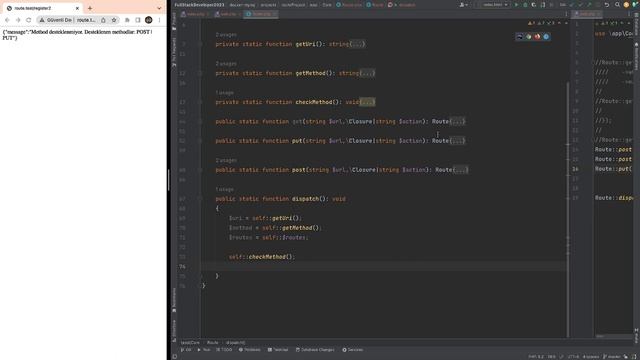
Task: Reload the page in Chrome
Action: pos(29,20)
